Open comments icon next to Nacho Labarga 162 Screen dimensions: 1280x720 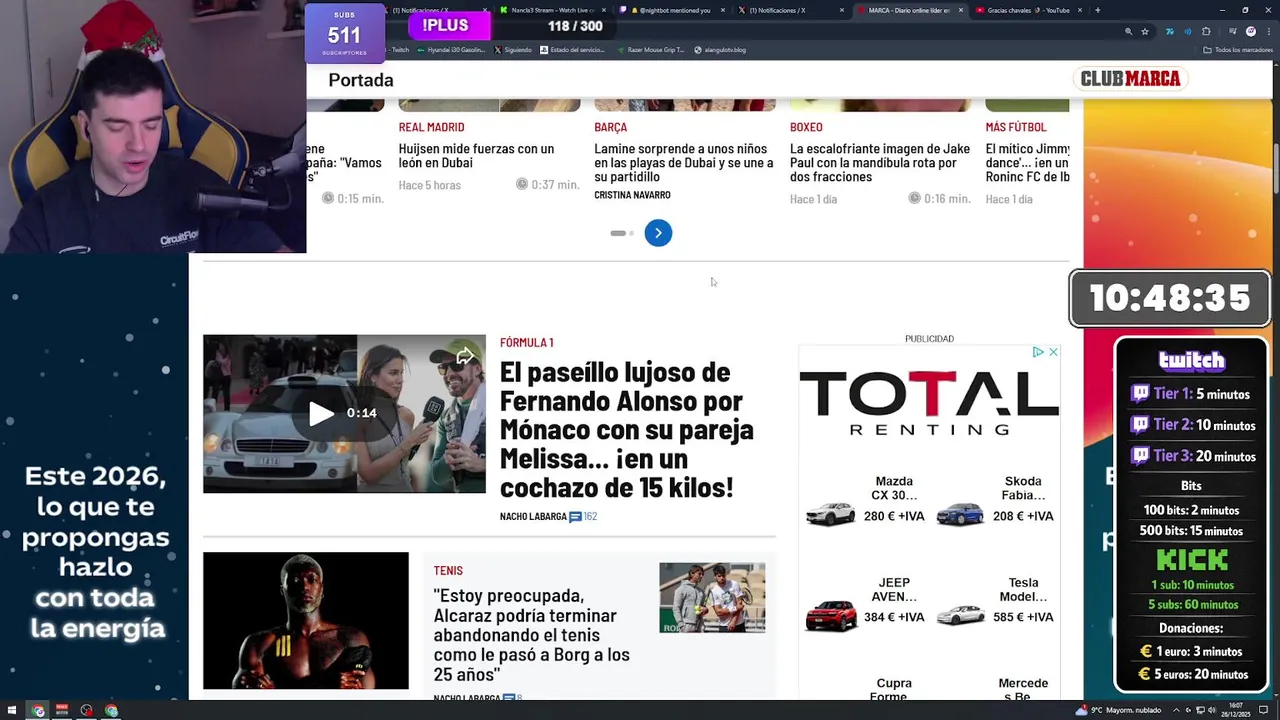[575, 517]
